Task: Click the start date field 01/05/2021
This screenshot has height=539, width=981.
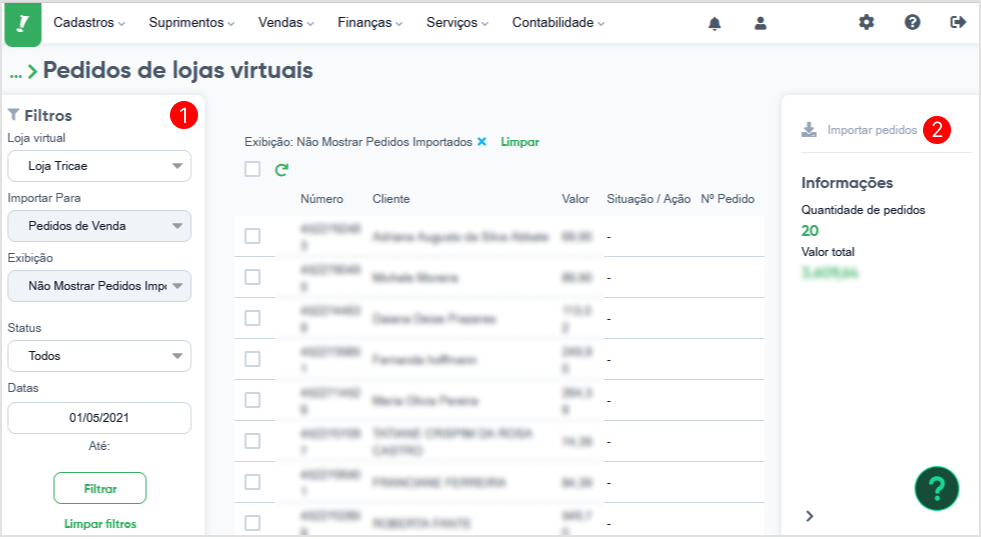Action: click(x=99, y=418)
